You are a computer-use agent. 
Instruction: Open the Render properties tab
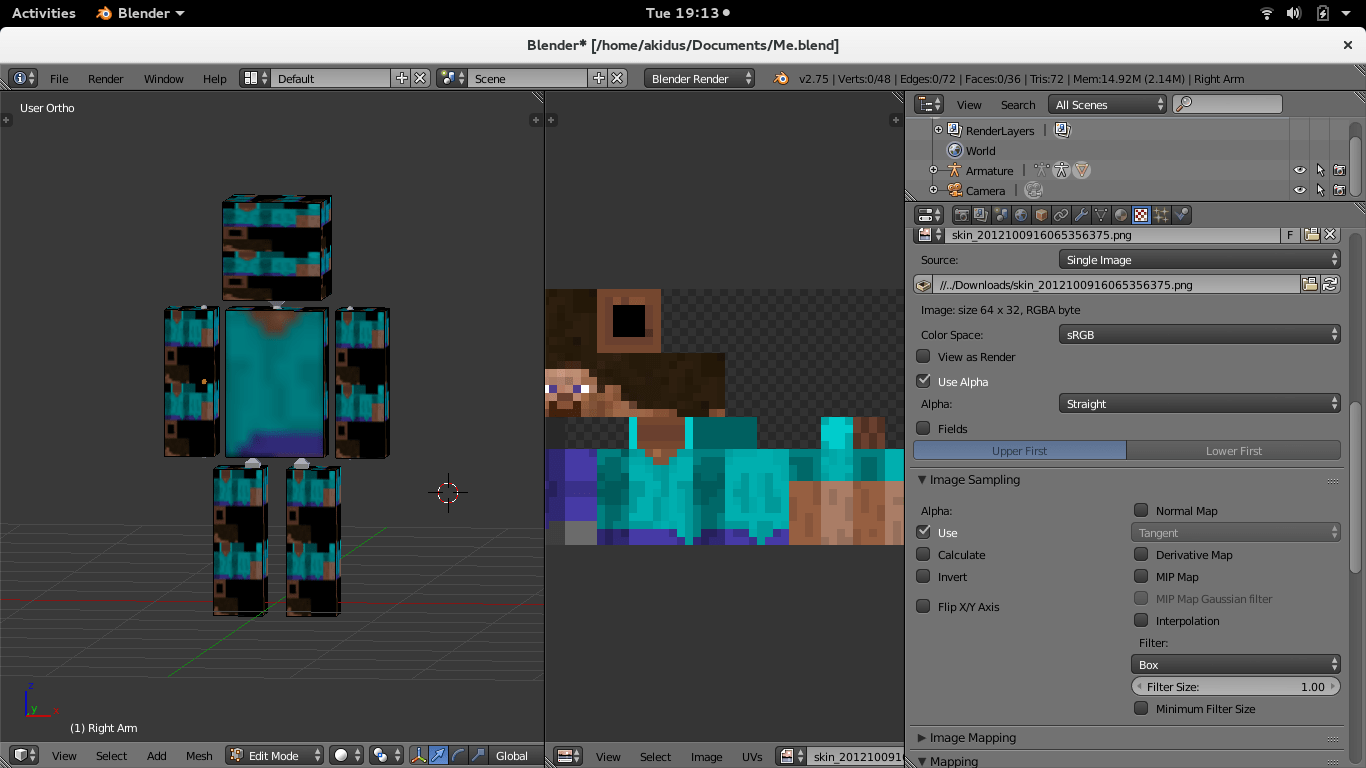(x=961, y=214)
